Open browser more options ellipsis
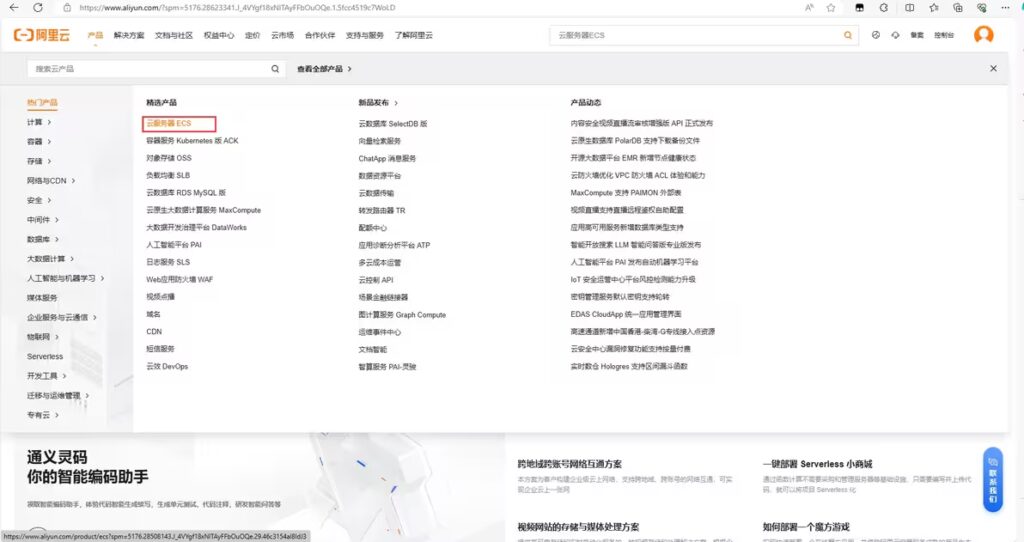This screenshot has height=542, width=1024. click(1005, 8)
